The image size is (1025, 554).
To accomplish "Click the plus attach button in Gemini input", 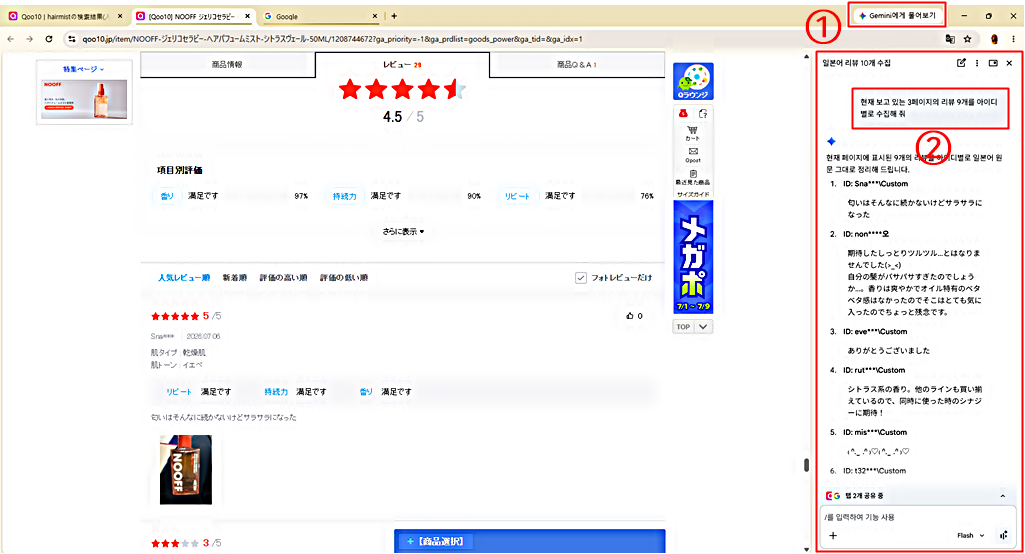I will (x=833, y=536).
